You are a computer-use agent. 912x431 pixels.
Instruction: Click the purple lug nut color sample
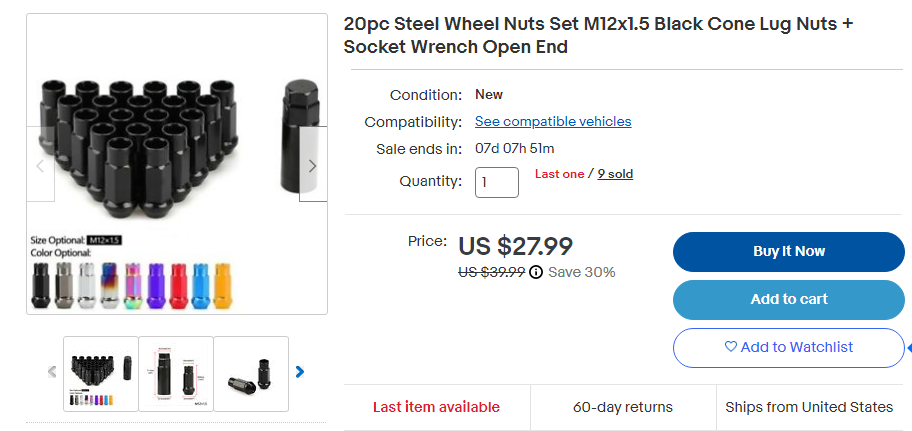(x=157, y=286)
